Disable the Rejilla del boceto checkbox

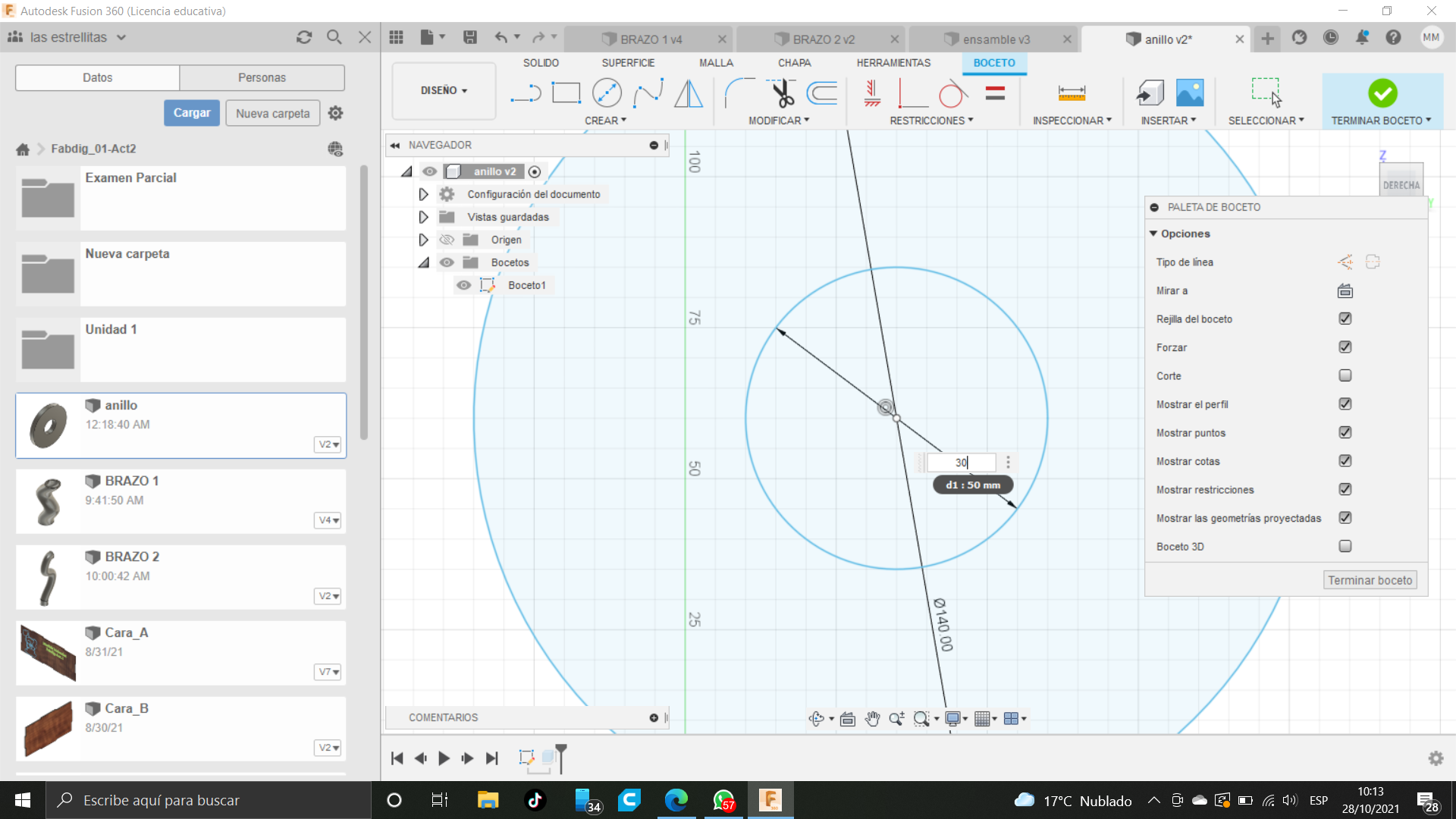point(1345,318)
